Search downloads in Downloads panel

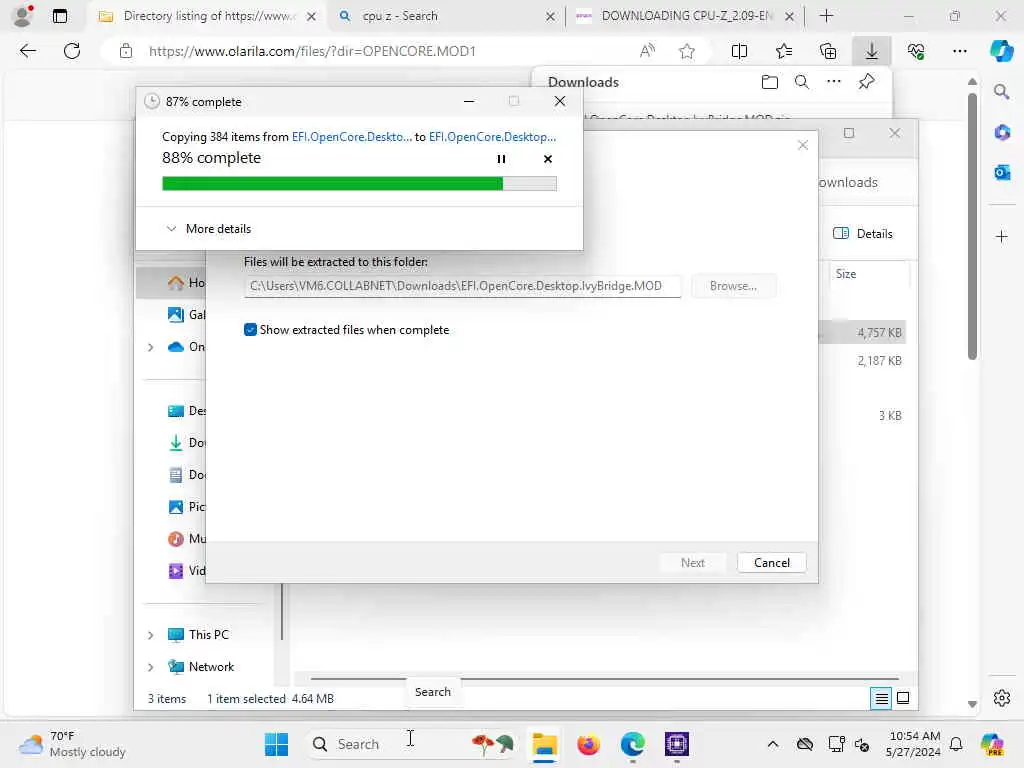point(802,82)
